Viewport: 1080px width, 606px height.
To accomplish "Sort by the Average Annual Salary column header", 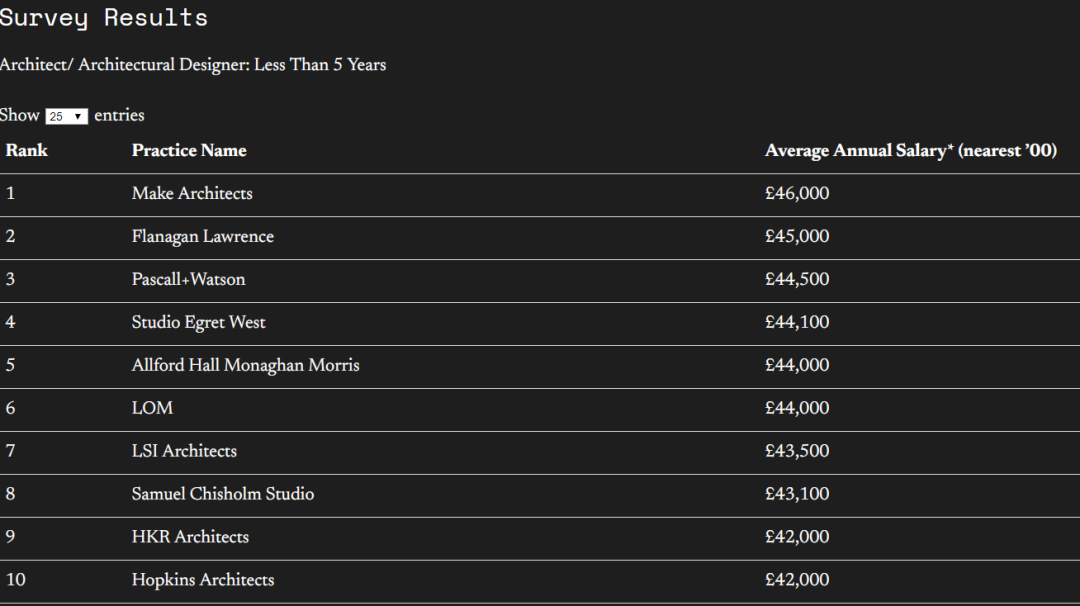I will tap(910, 151).
